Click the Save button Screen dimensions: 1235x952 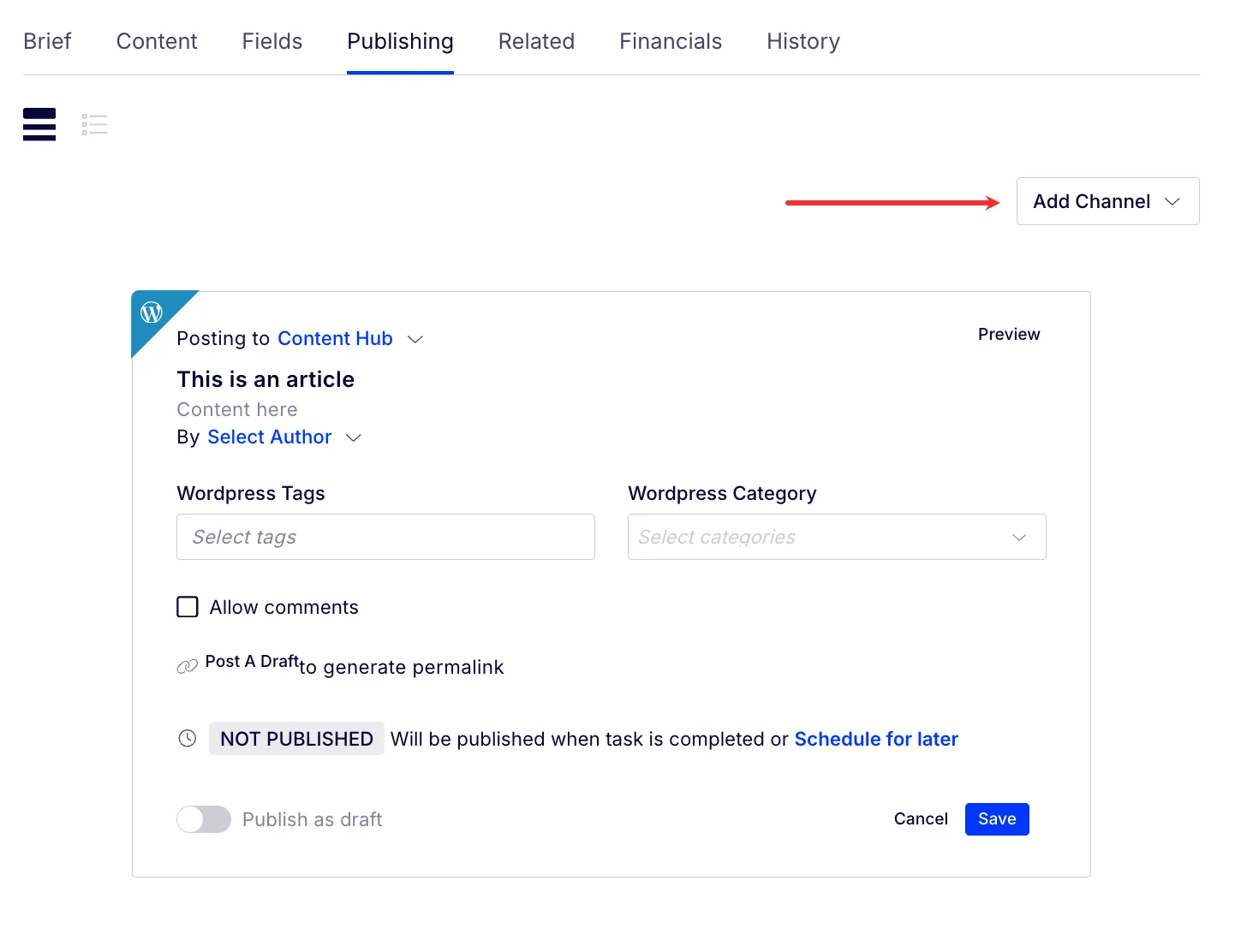pos(997,819)
